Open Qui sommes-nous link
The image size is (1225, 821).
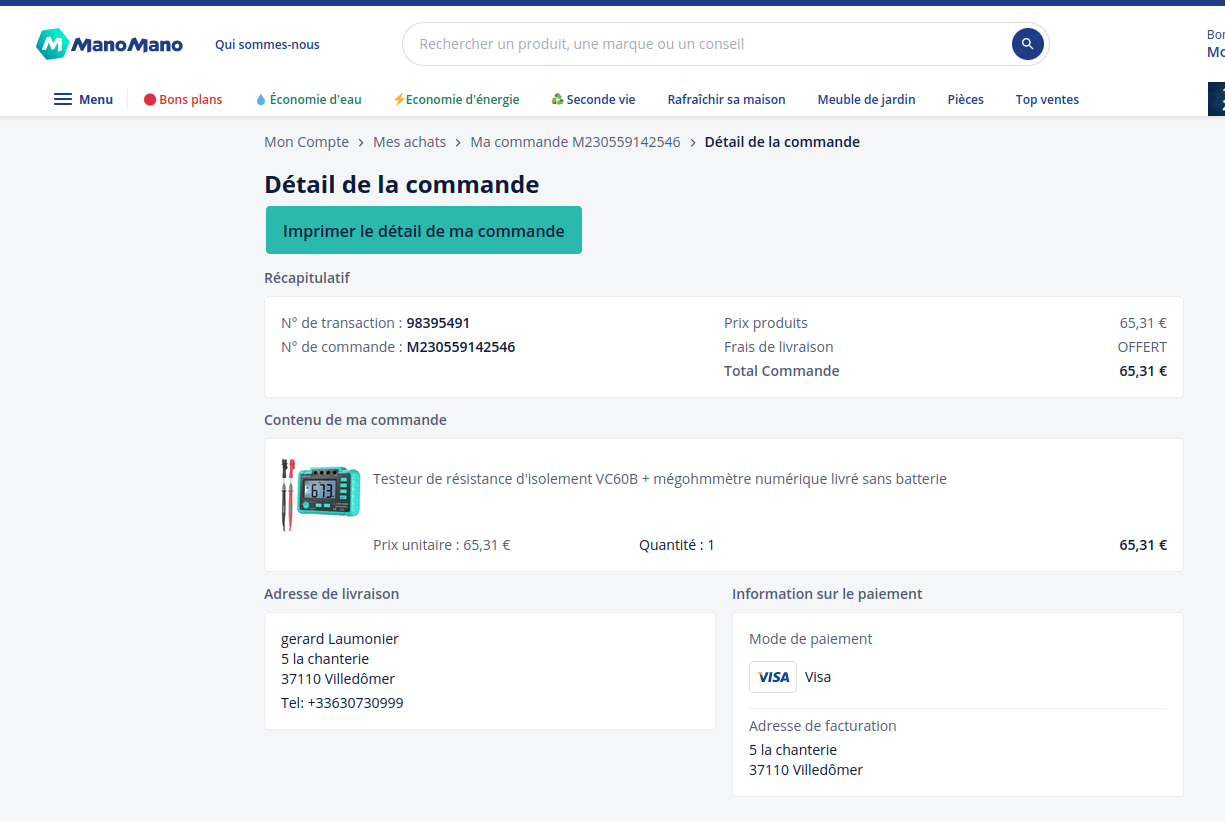(267, 44)
